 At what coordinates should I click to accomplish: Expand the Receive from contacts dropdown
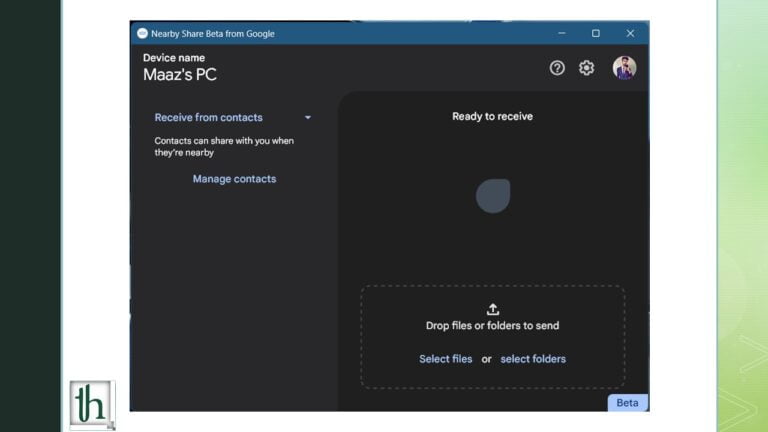[x=233, y=118]
